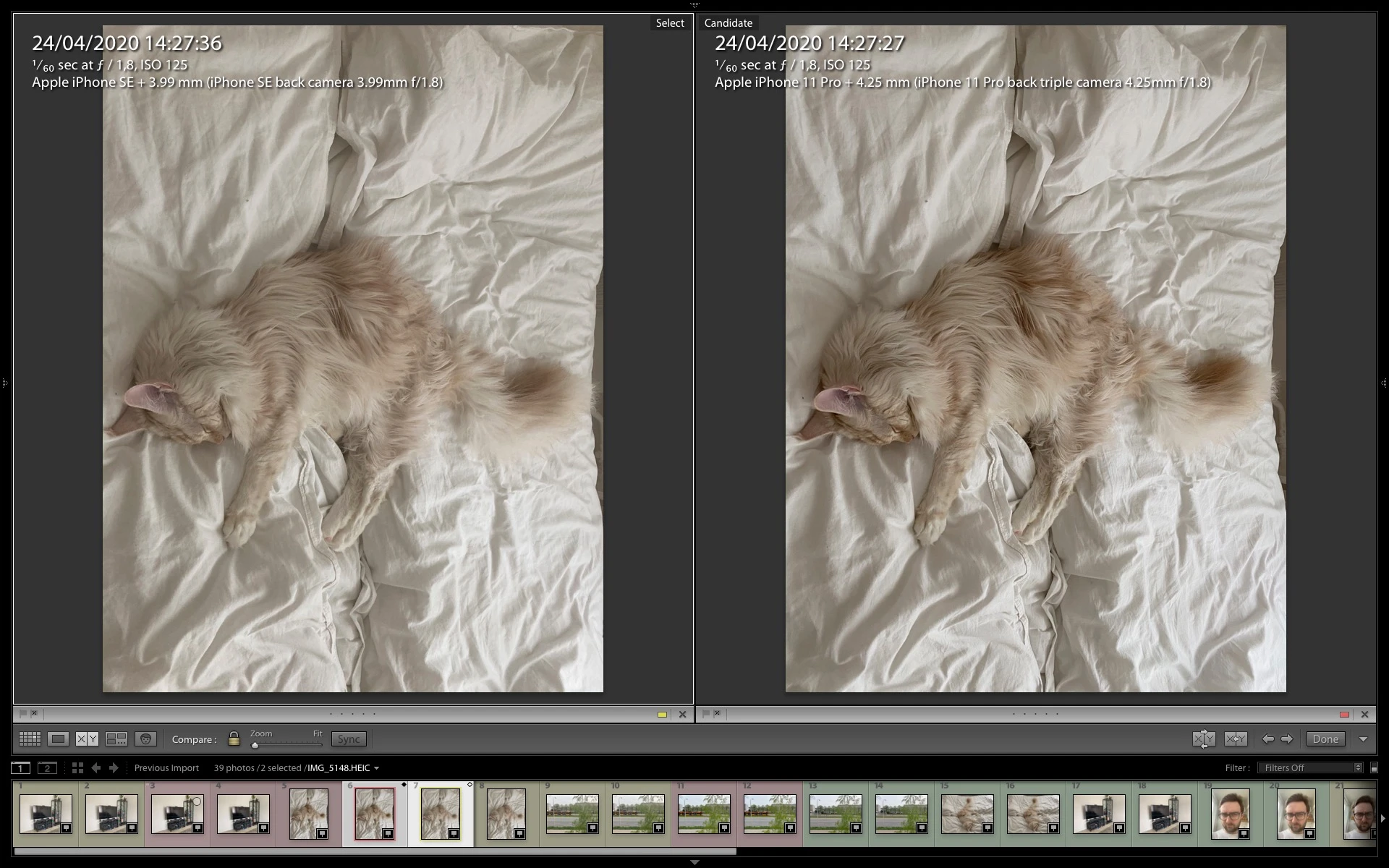Toggle the Compare link focus lock
1389x868 pixels.
234,739
